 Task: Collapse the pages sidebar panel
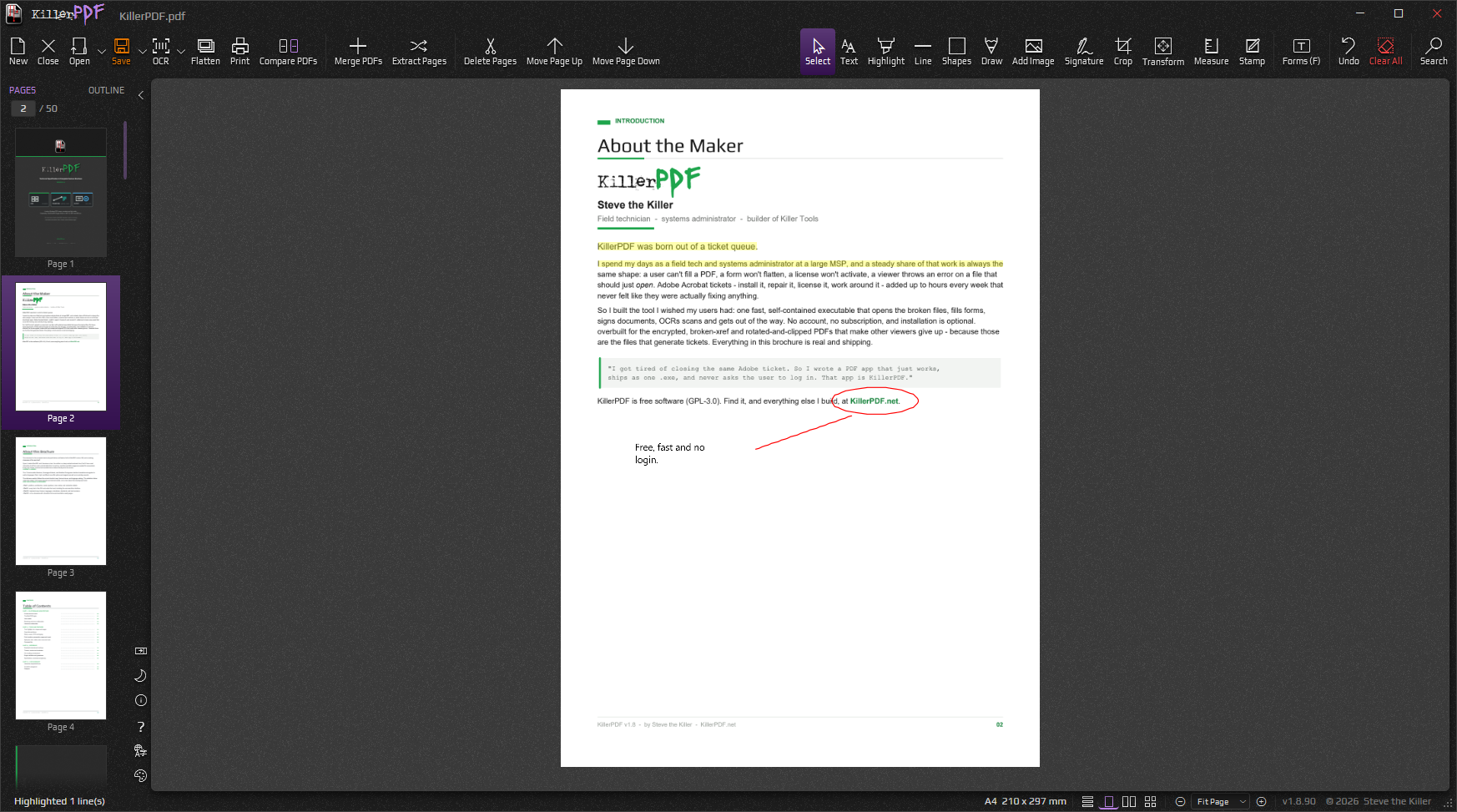point(141,95)
